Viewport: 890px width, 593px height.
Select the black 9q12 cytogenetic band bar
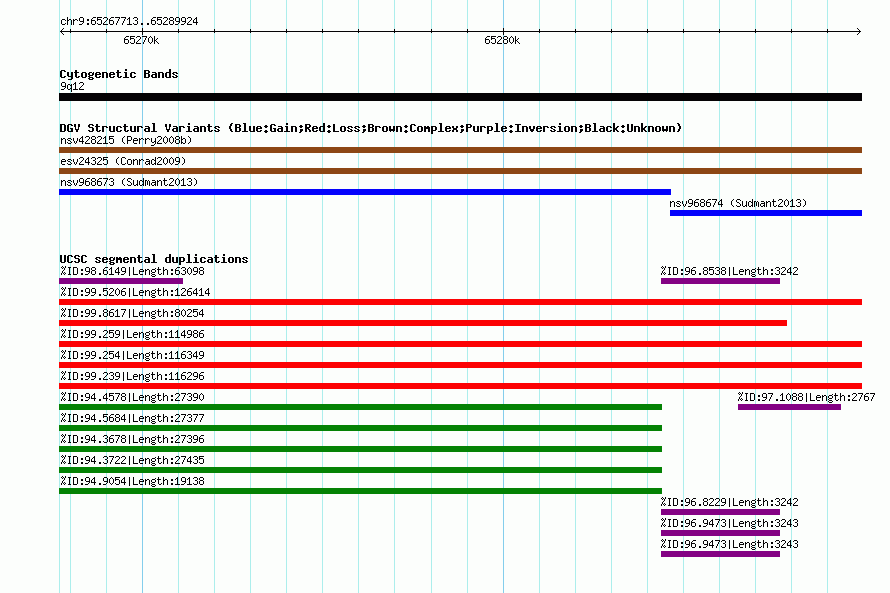pyautogui.click(x=460, y=97)
